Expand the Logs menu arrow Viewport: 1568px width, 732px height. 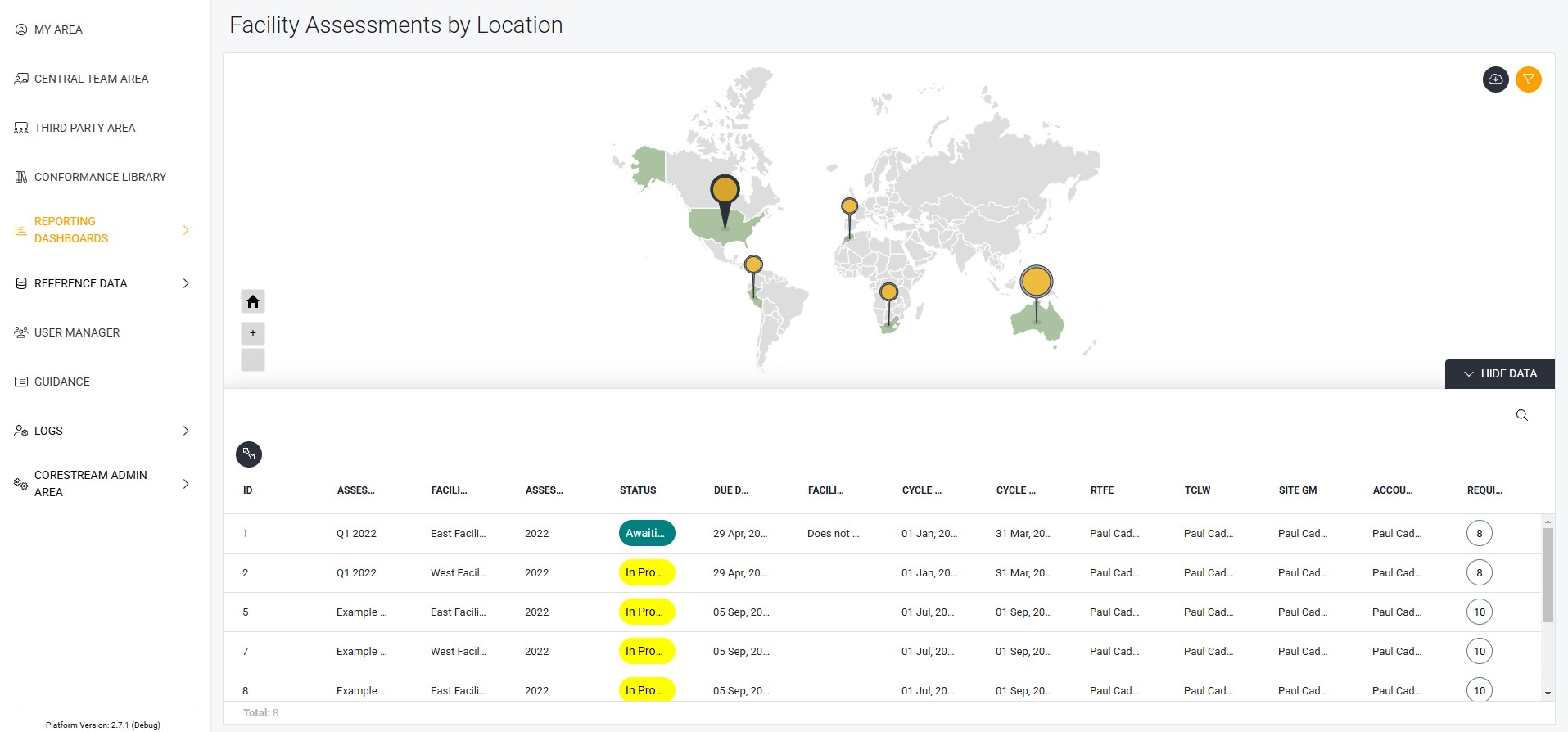point(186,431)
